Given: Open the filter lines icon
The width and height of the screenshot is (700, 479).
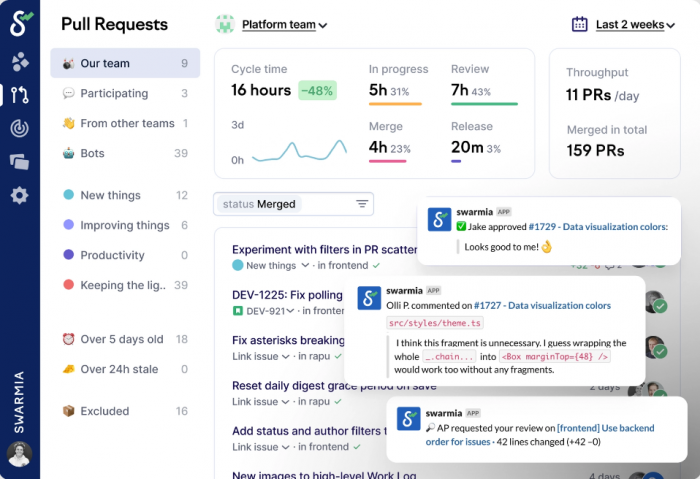Looking at the screenshot, I should (x=362, y=204).
